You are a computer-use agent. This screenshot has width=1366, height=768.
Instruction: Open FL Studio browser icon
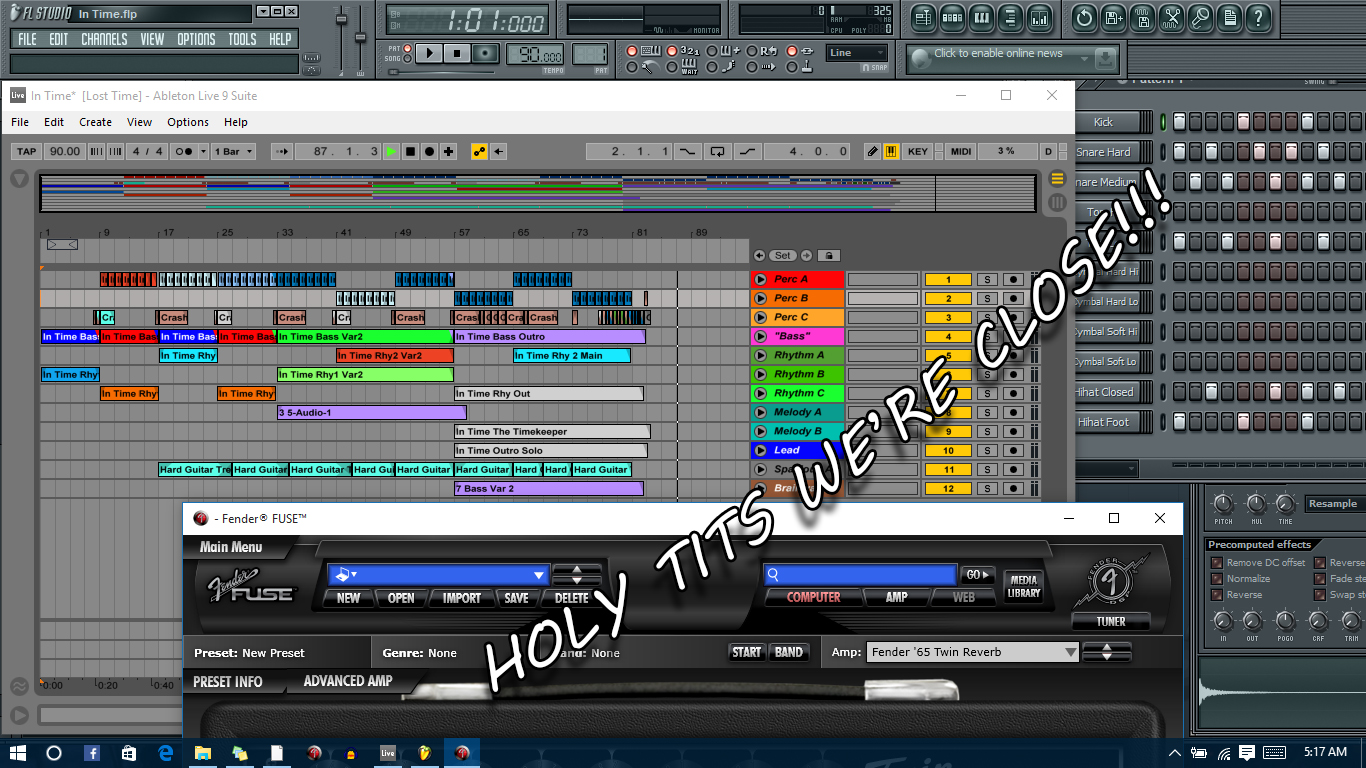pyautogui.click(x=1010, y=18)
